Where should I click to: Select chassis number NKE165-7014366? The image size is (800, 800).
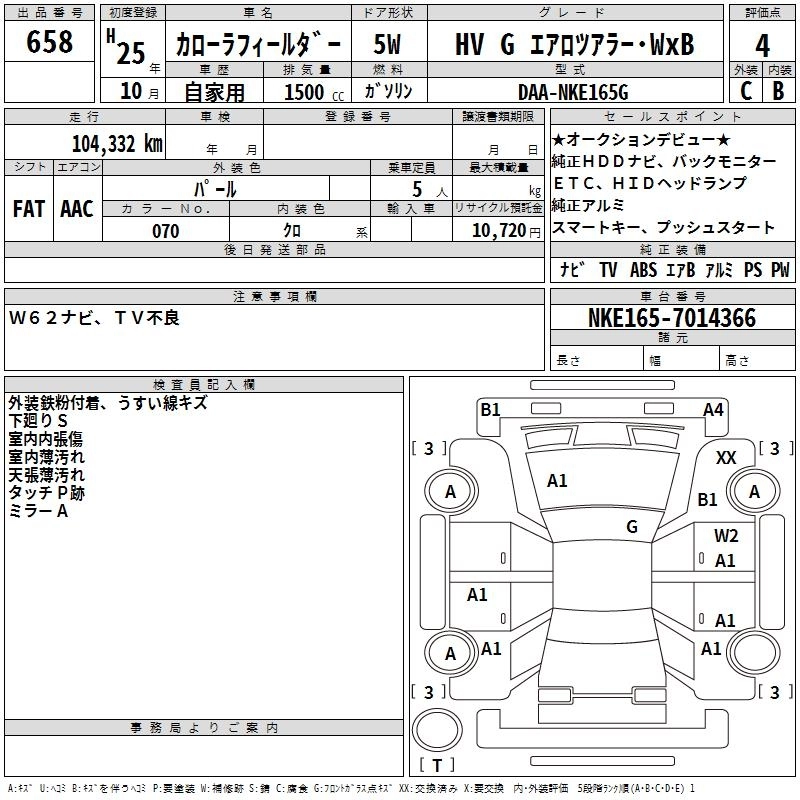(672, 318)
